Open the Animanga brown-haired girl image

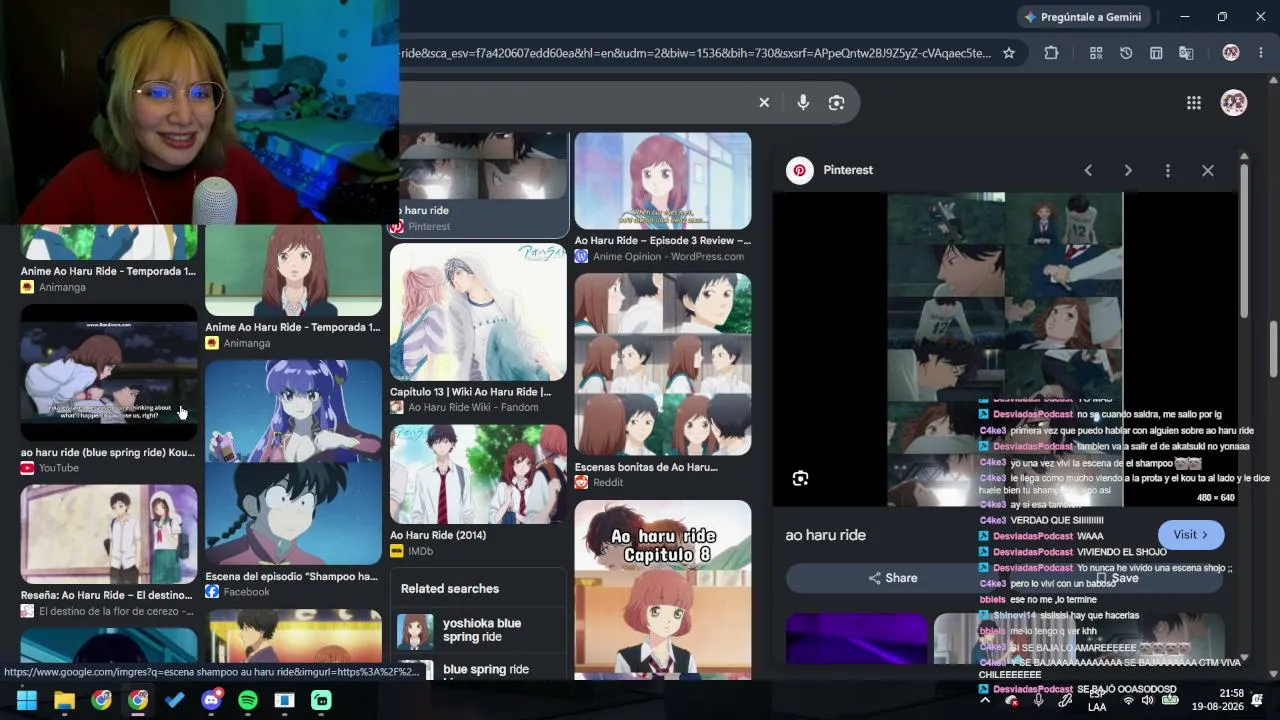click(x=294, y=270)
